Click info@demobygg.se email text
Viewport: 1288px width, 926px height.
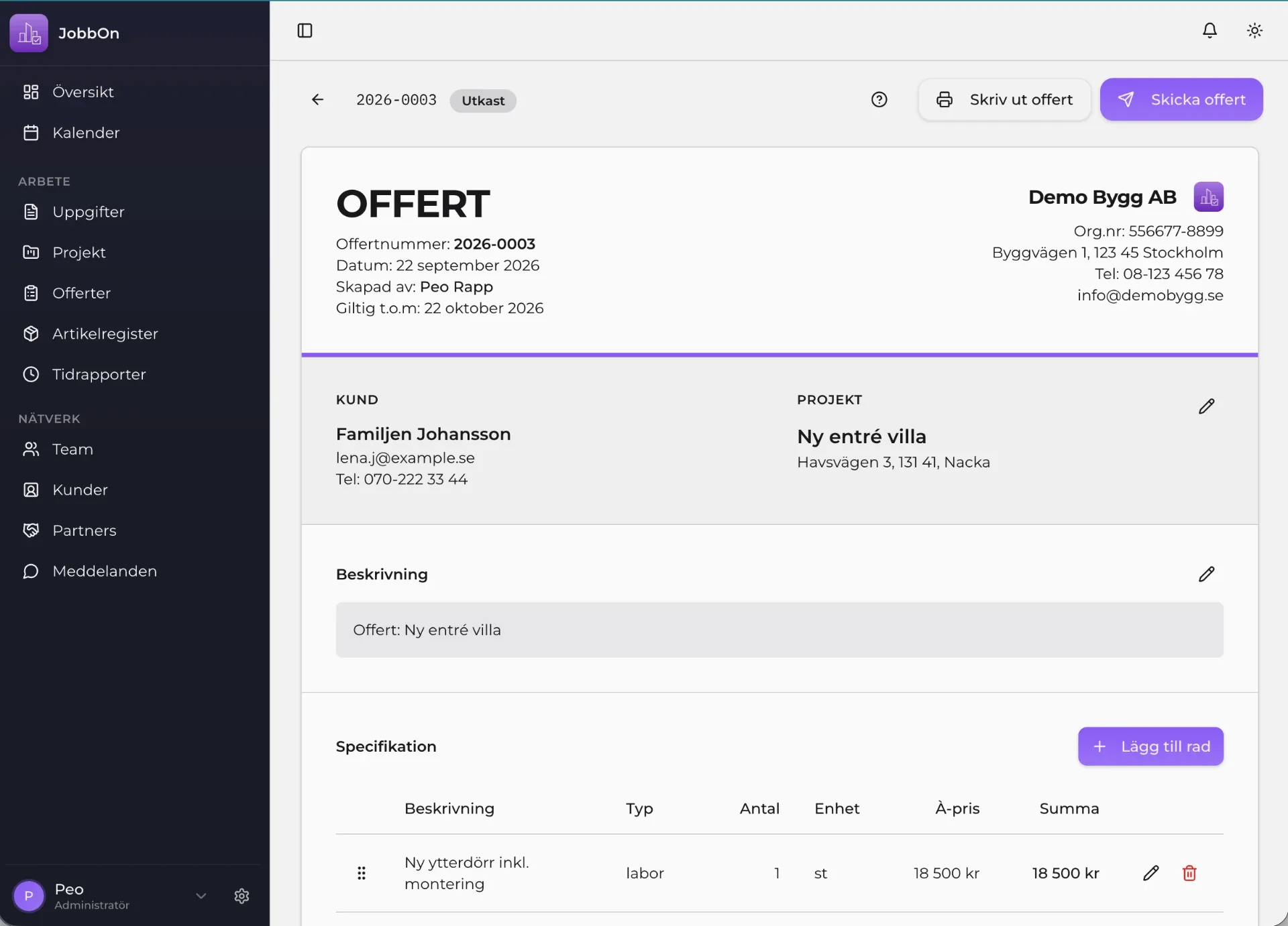click(x=1150, y=296)
